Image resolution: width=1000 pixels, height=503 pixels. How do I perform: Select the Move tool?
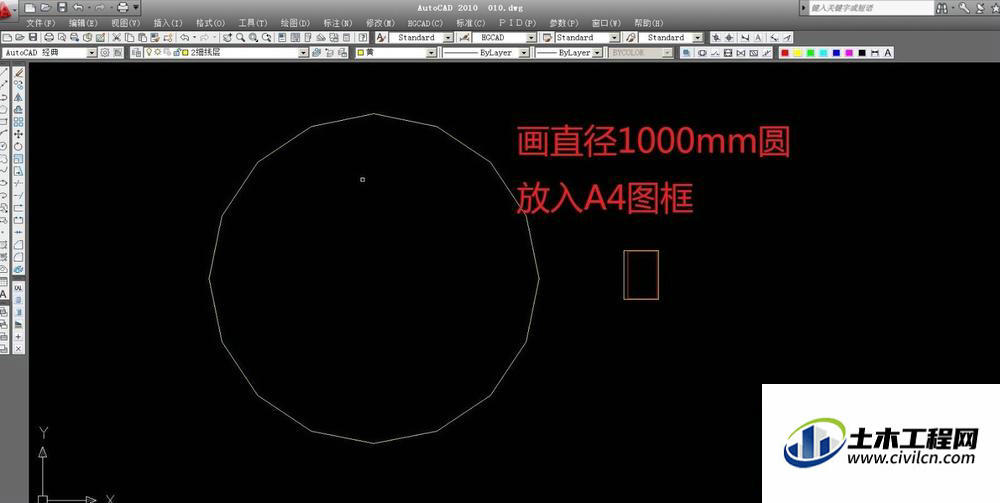(x=18, y=134)
